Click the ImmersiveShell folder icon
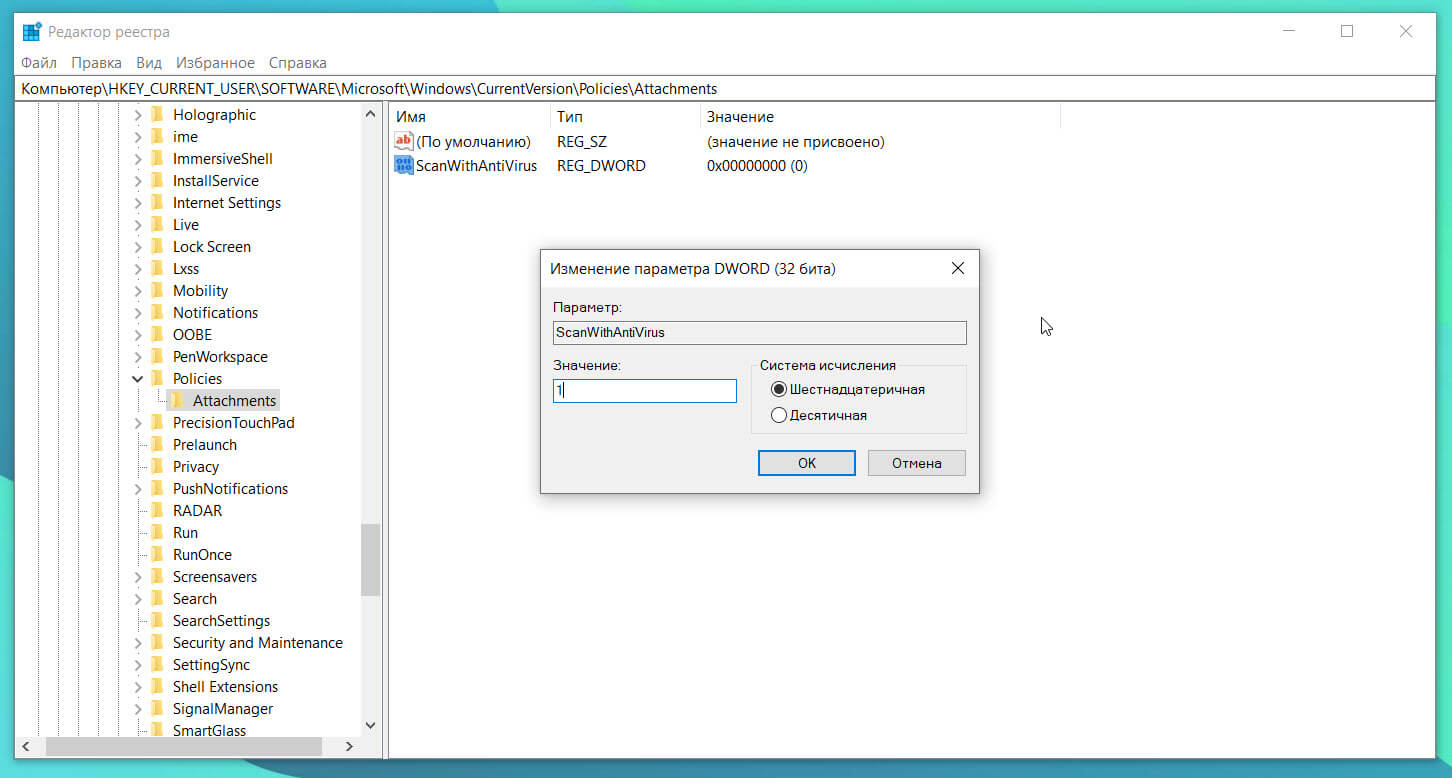This screenshot has height=778, width=1452. pos(157,158)
